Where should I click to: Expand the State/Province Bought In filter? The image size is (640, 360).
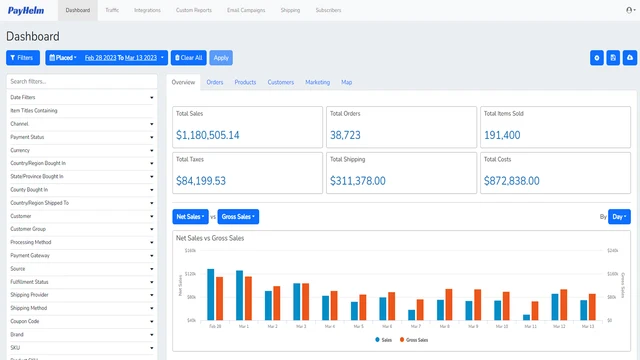[82, 176]
